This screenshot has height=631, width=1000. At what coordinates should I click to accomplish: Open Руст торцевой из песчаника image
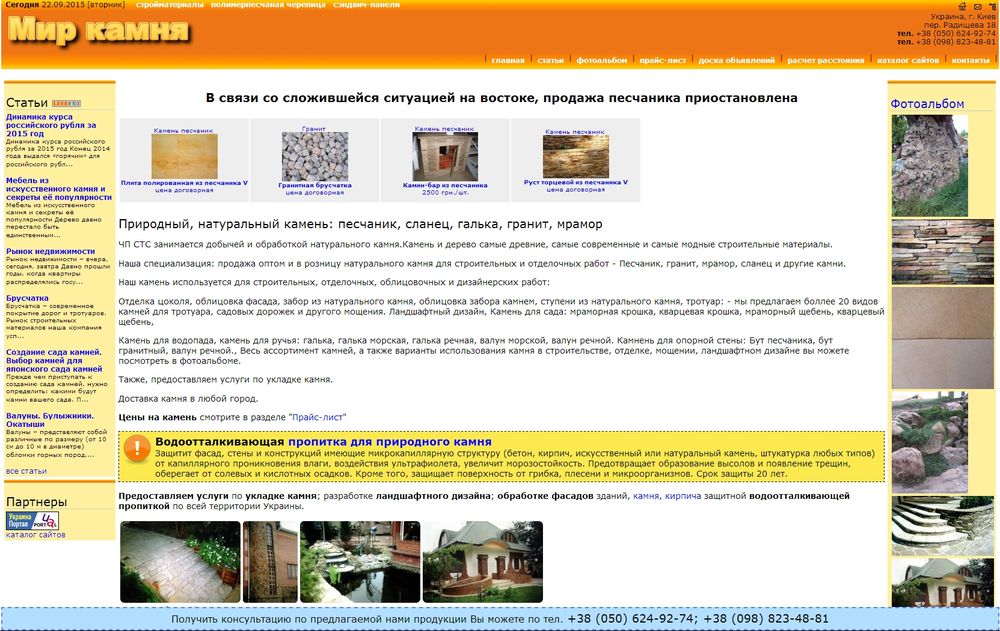coord(576,157)
